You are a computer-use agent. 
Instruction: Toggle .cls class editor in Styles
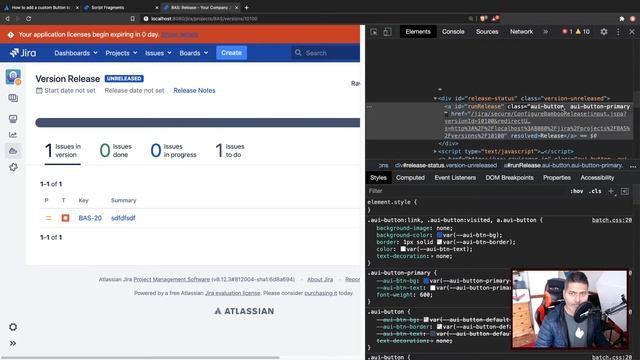pos(596,191)
